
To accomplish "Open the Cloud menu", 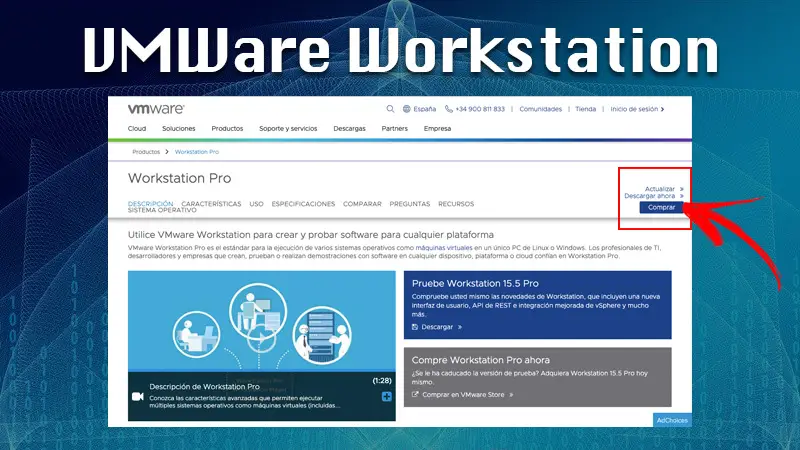I will pyautogui.click(x=137, y=129).
